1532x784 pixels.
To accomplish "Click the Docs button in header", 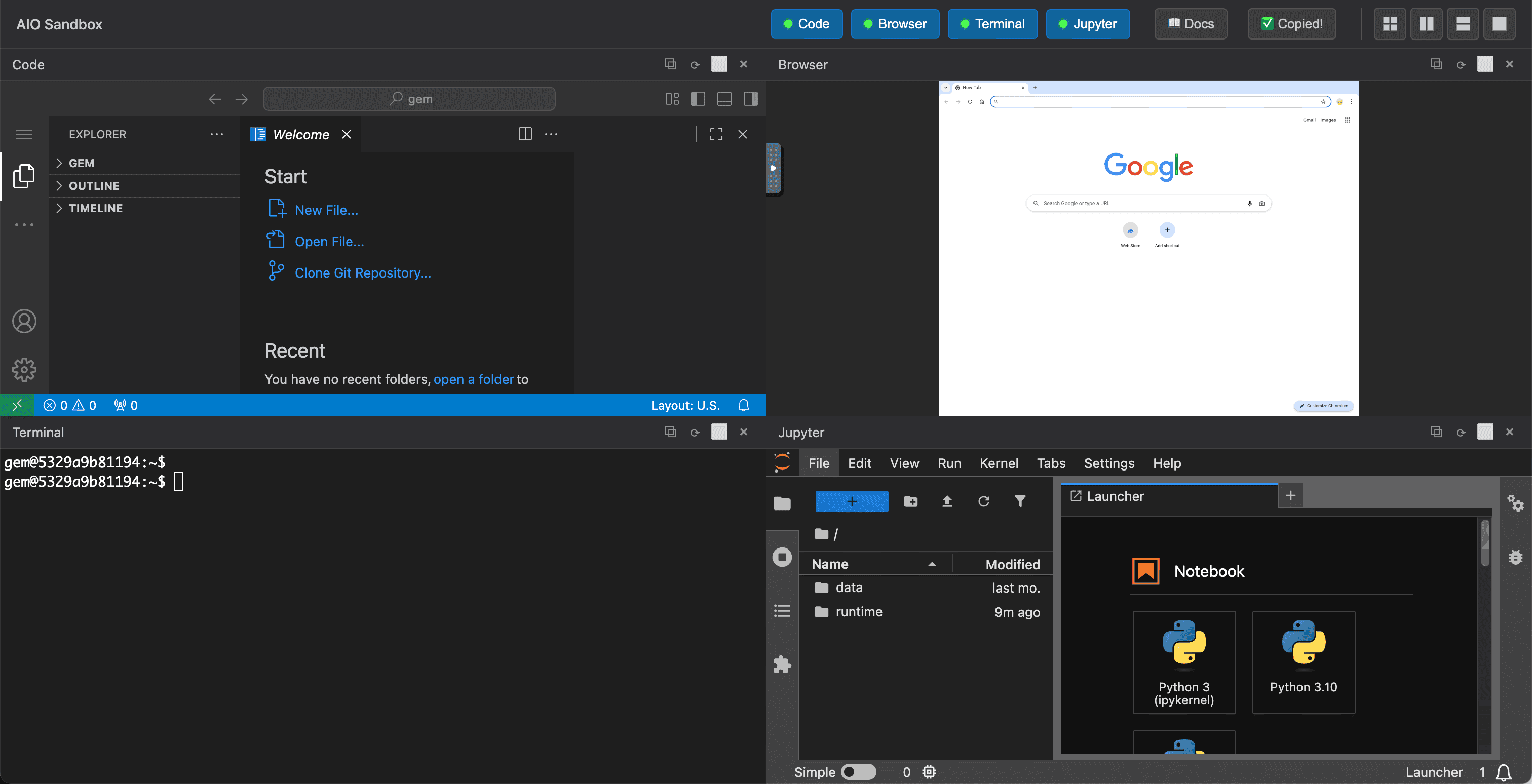I will (1190, 24).
